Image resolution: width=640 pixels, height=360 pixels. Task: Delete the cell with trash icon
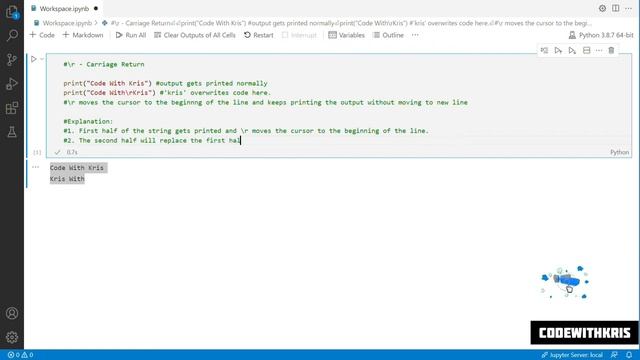[x=611, y=50]
